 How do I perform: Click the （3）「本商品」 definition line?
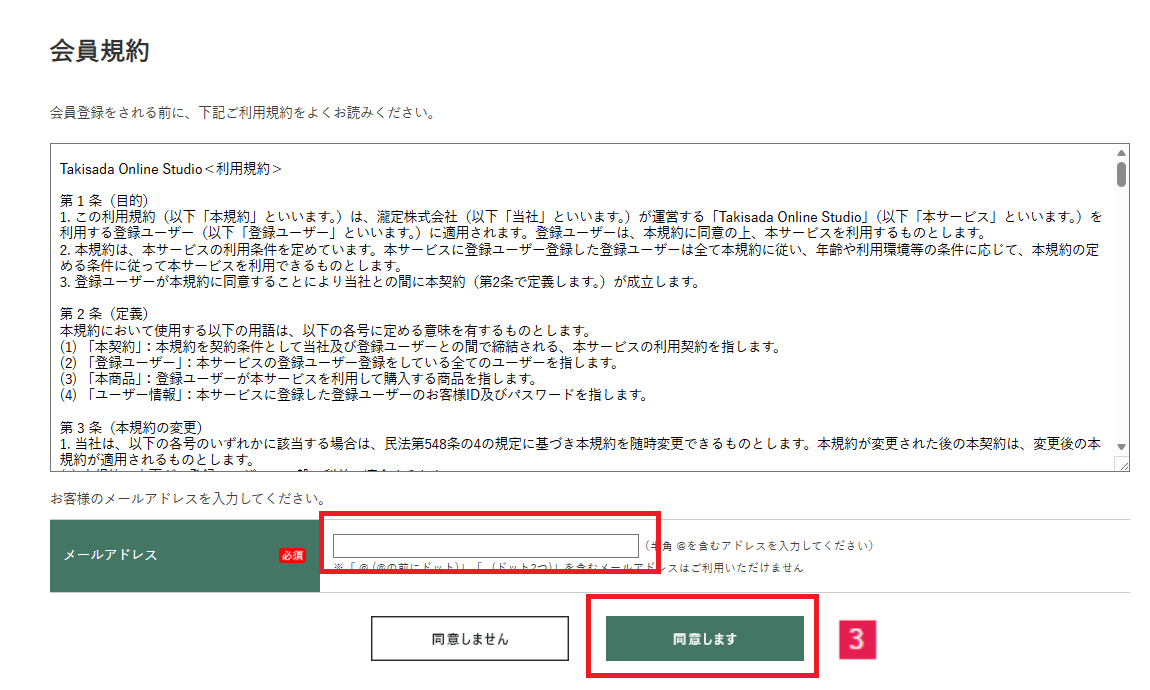299,378
